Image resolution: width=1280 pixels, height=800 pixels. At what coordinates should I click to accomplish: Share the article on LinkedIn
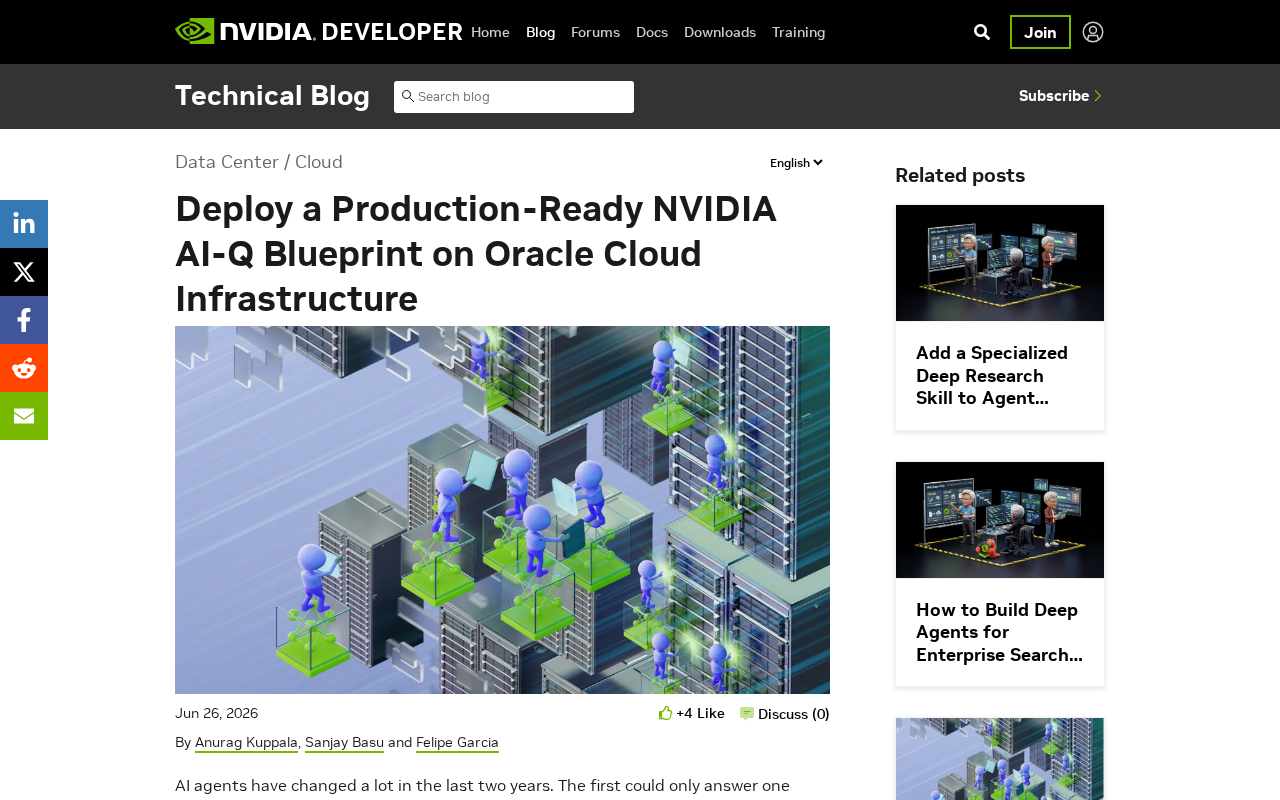coord(24,224)
